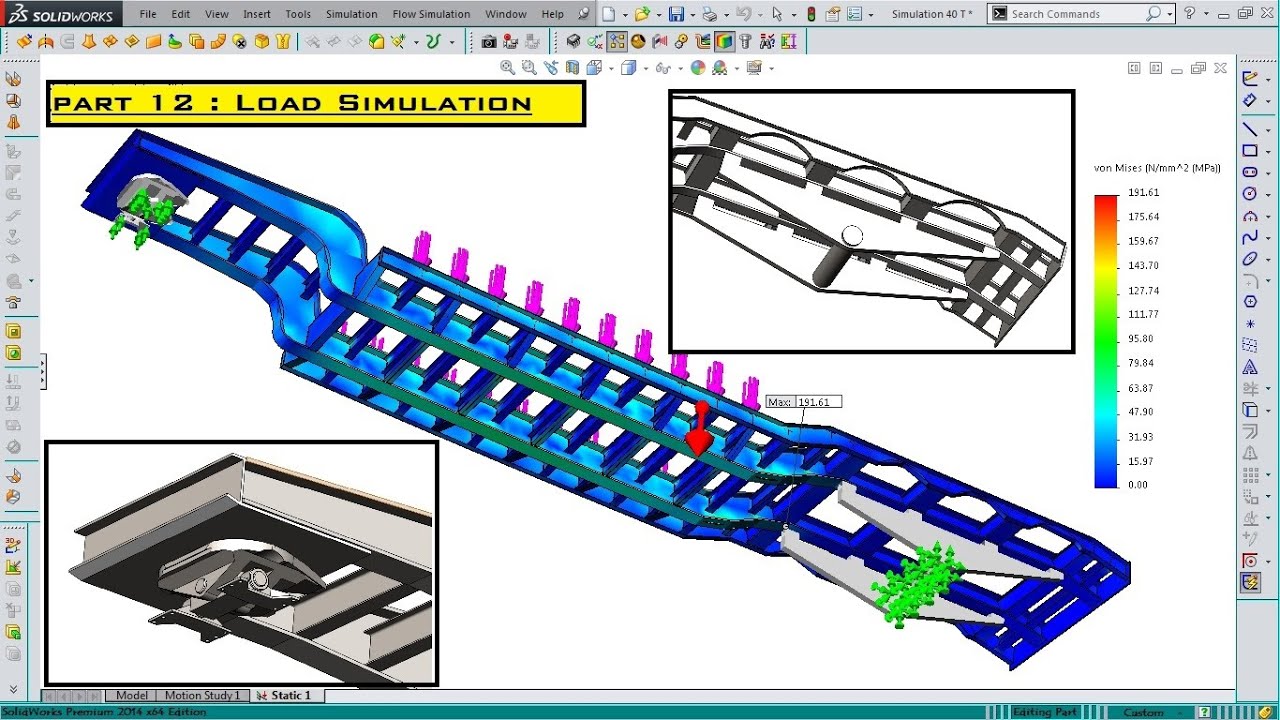Click the Zoom to Fit magnifier
The width and height of the screenshot is (1280, 720).
point(508,68)
